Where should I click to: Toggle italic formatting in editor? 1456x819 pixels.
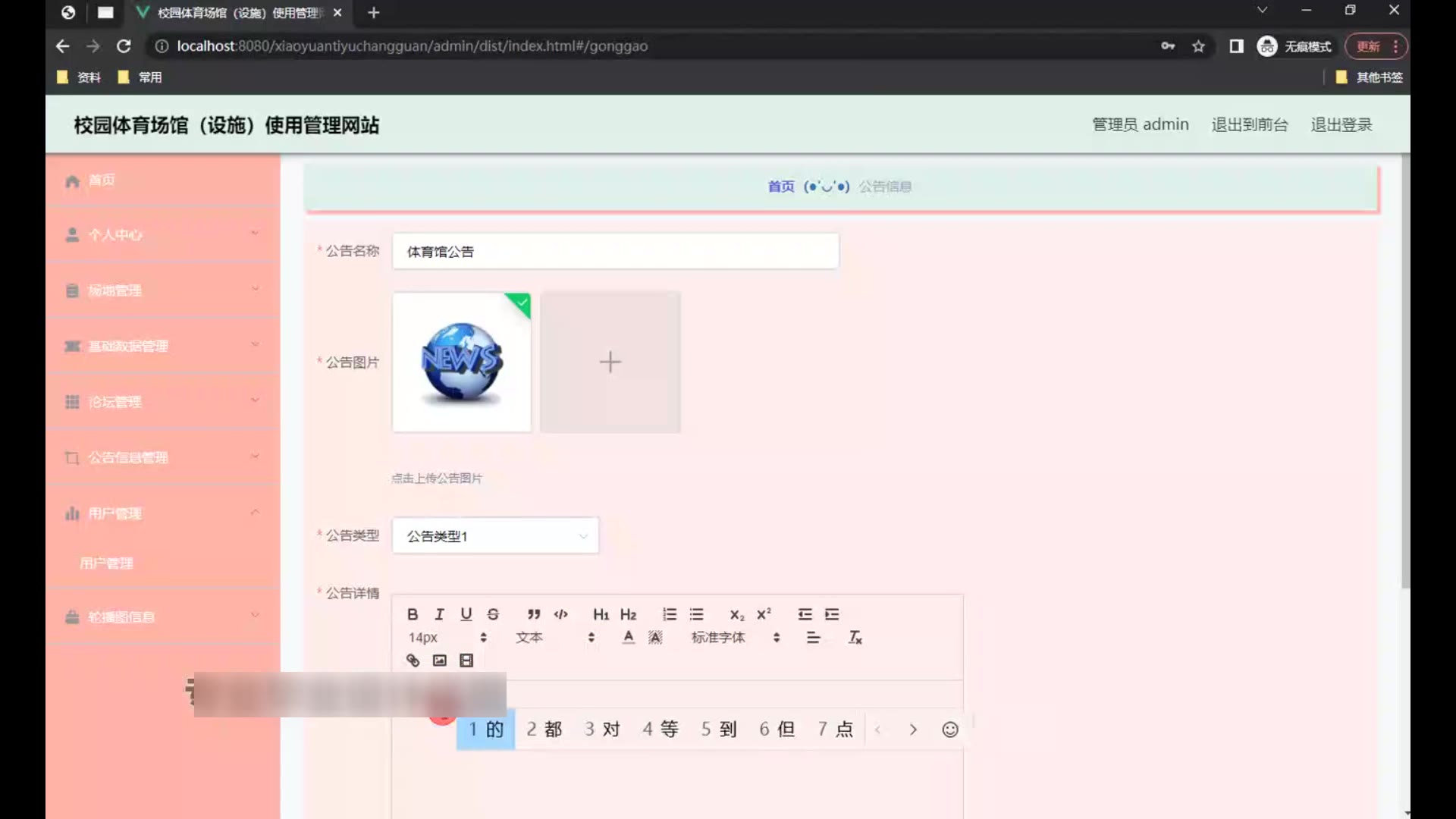click(439, 614)
